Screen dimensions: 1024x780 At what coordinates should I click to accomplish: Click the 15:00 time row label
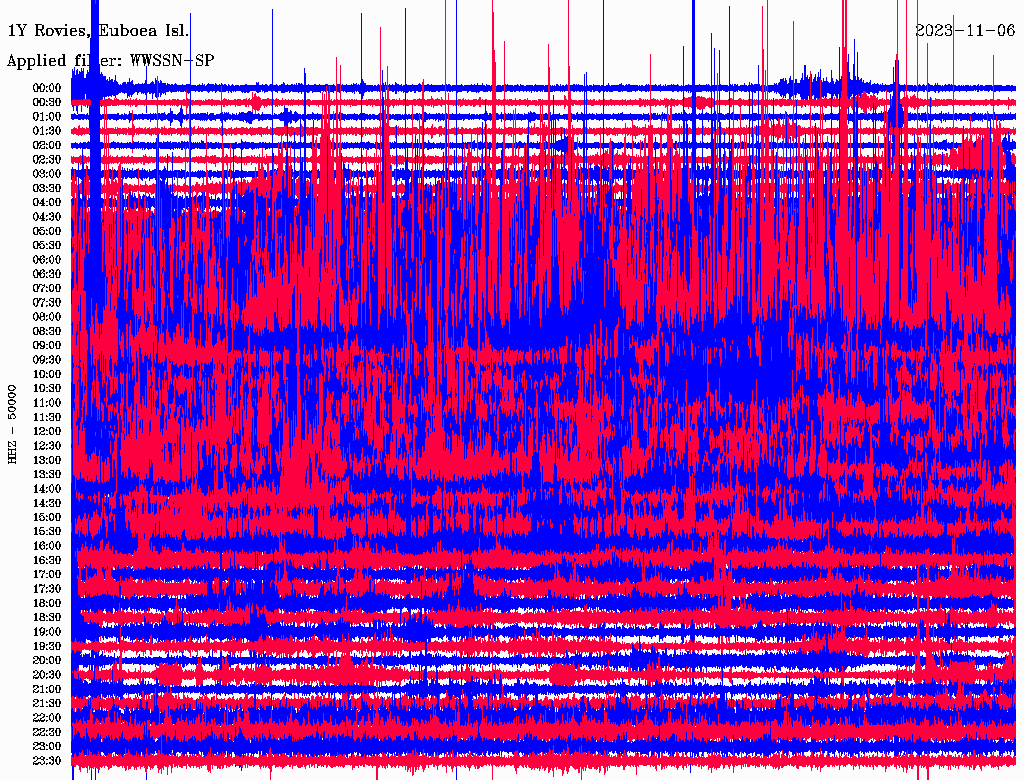(x=47, y=517)
